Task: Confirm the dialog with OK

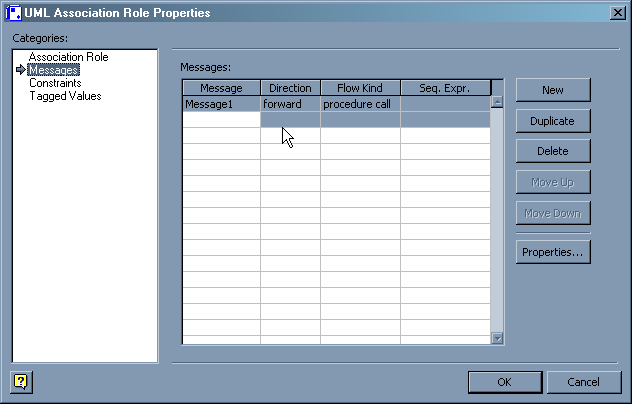Action: [505, 382]
